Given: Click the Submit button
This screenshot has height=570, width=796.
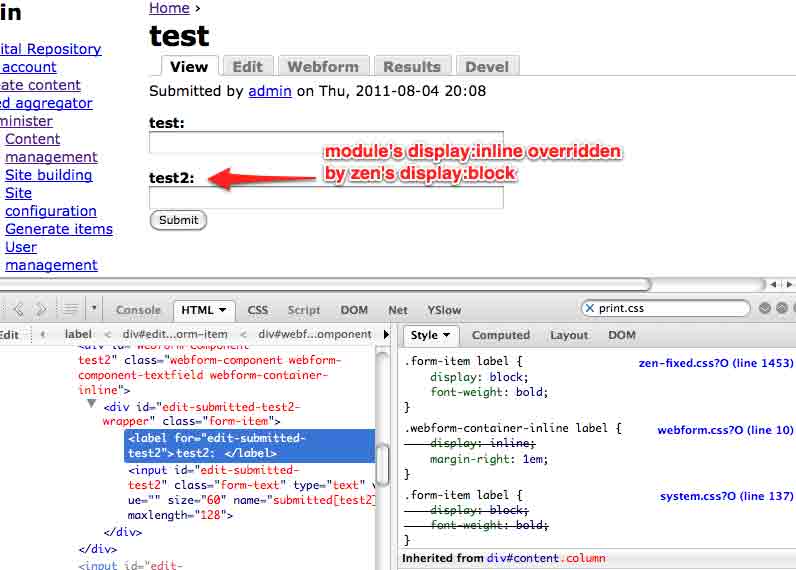Looking at the screenshot, I should tap(178, 220).
